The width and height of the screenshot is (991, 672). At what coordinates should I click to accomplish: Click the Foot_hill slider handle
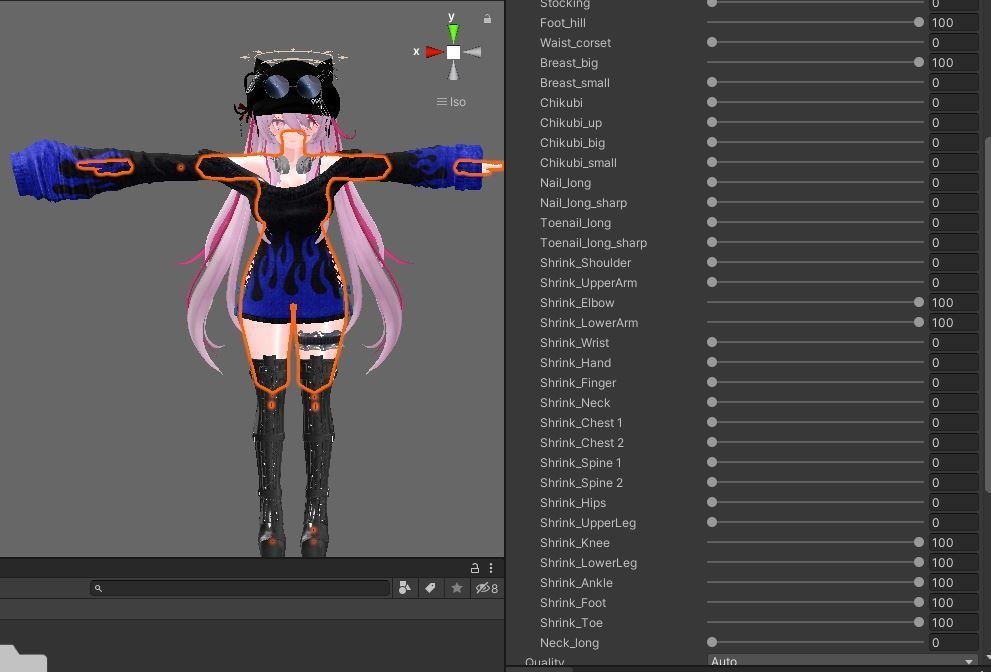click(x=918, y=22)
